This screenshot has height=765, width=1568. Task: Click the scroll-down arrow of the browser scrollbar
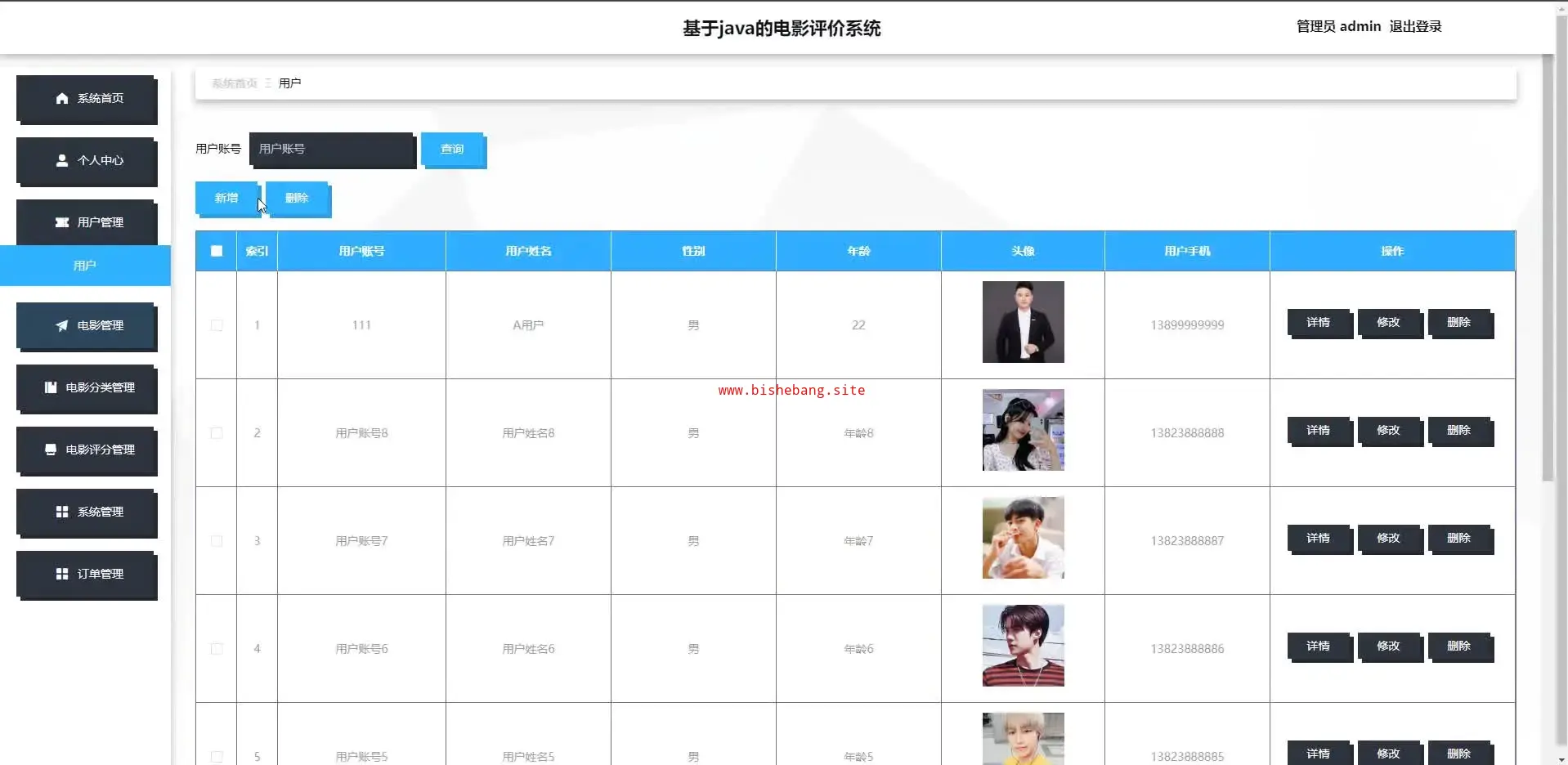[x=1561, y=759]
